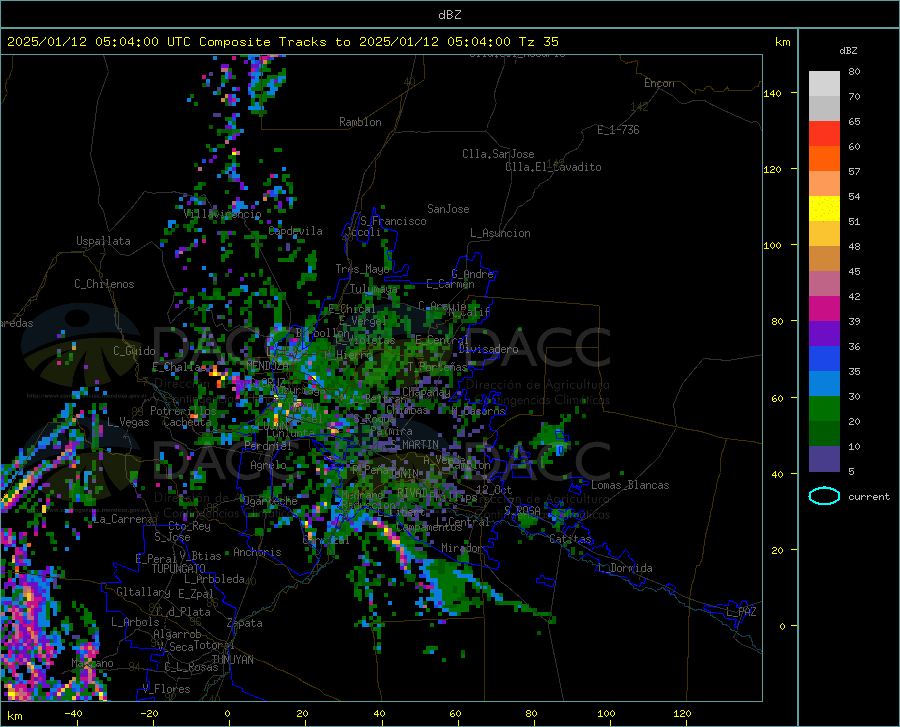Click the Clla.El_Cavadito map label
The height and width of the screenshot is (727, 900).
[x=553, y=167]
